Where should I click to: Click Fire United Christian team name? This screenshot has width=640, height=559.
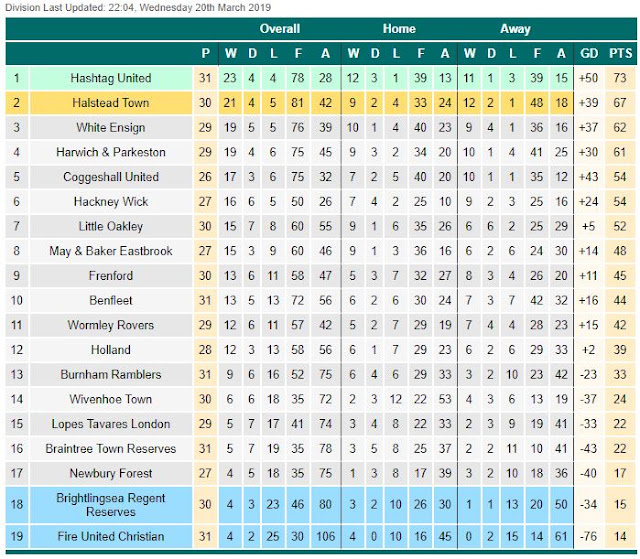pyautogui.click(x=111, y=536)
